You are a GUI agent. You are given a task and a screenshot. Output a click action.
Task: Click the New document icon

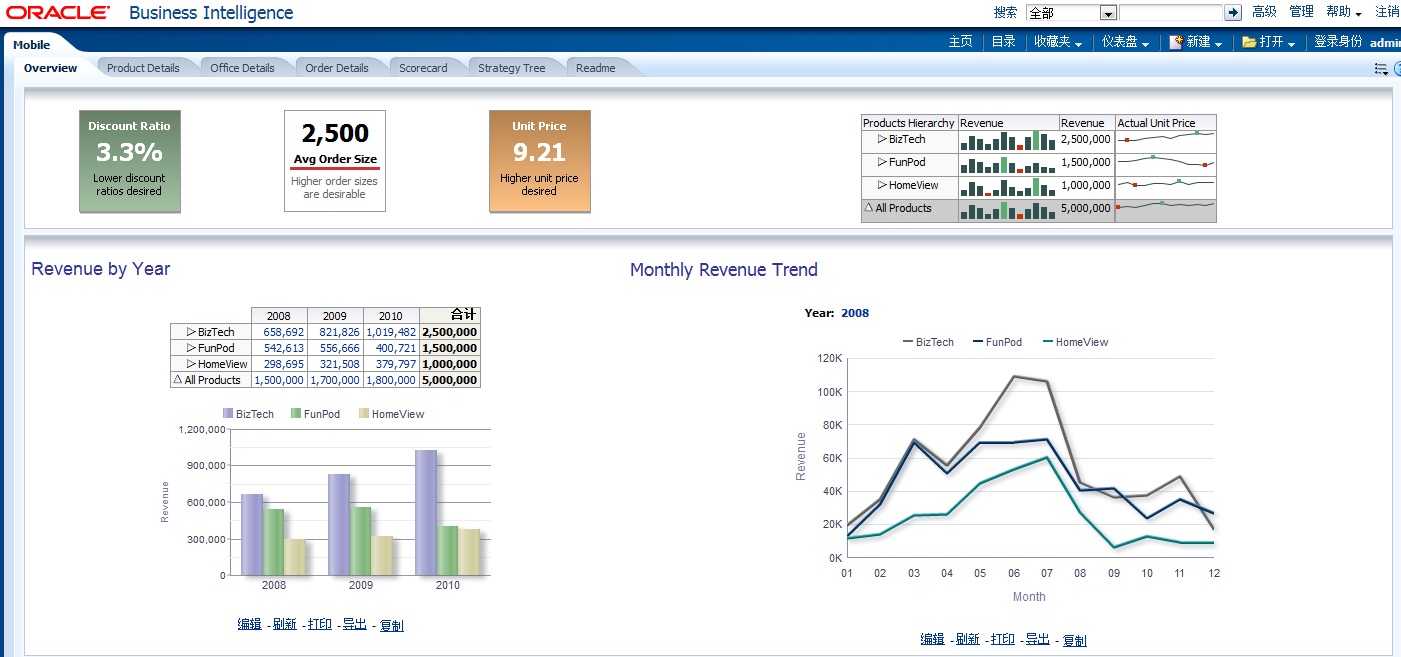point(1176,42)
